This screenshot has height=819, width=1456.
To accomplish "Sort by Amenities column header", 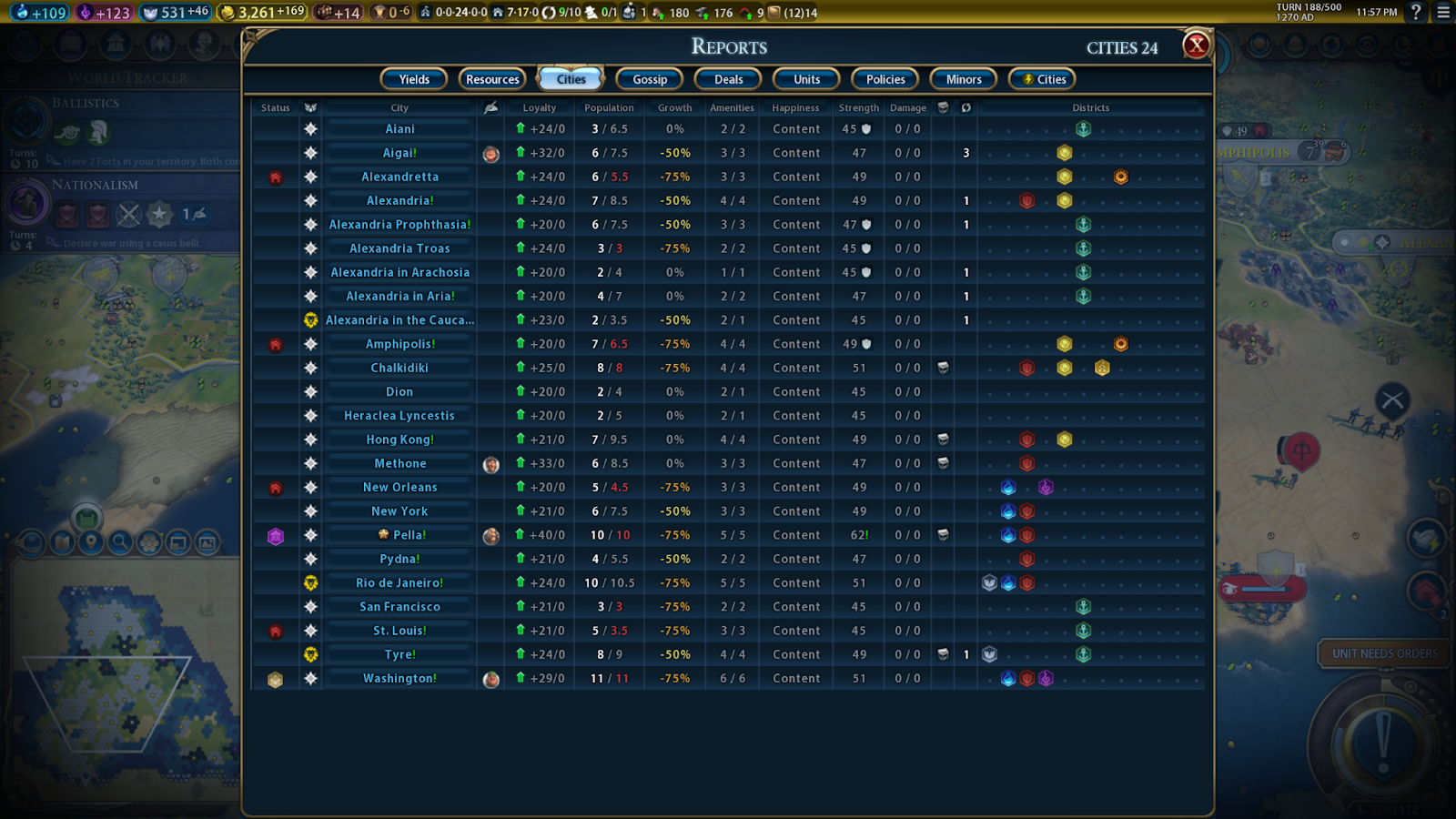I will pyautogui.click(x=733, y=107).
